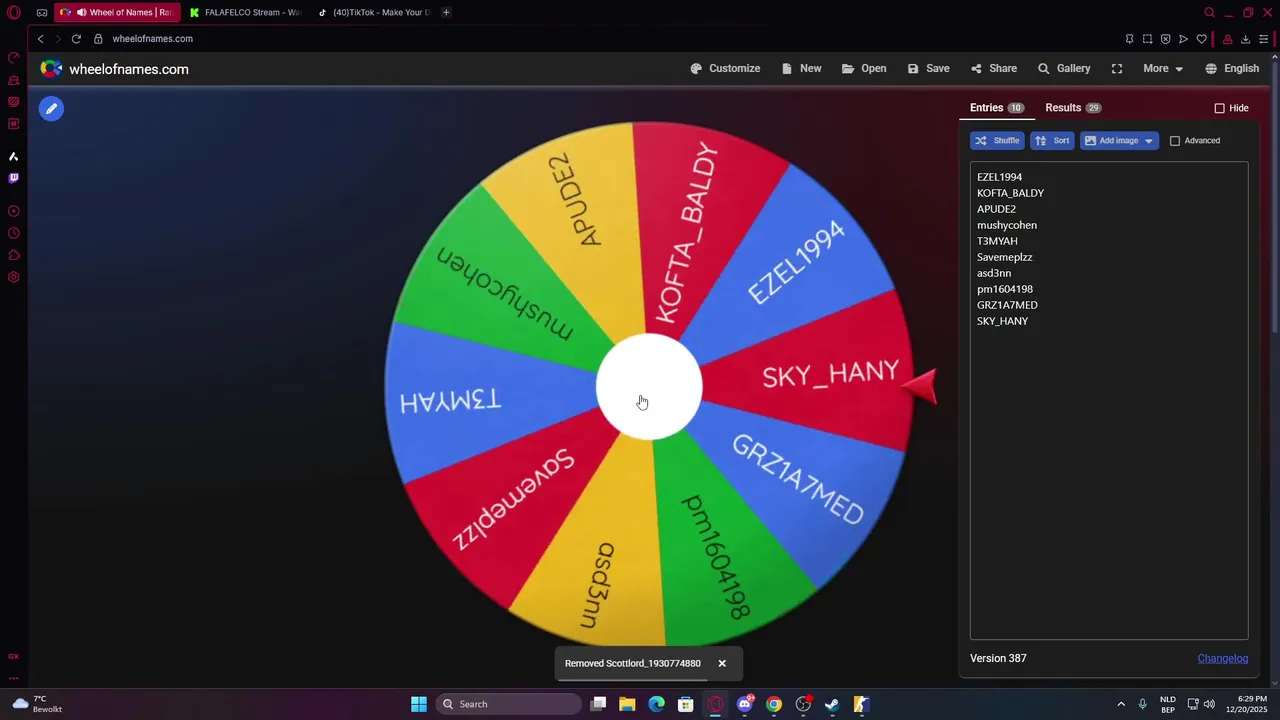
Task: Reload the page
Action: [x=76, y=39]
